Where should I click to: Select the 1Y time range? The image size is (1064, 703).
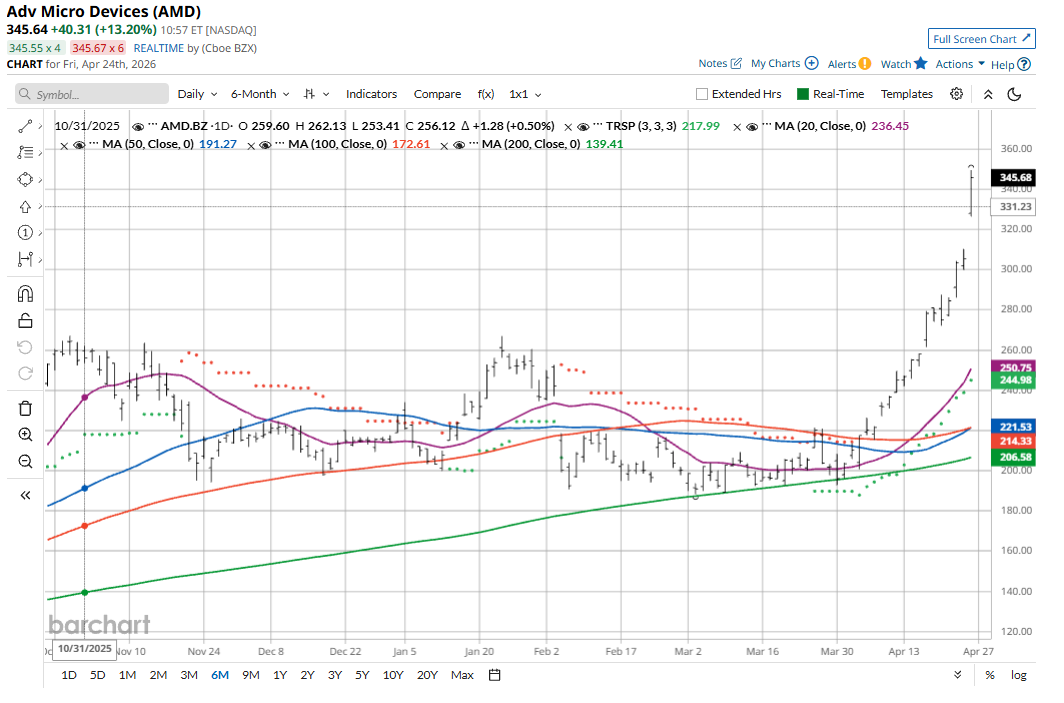point(280,675)
